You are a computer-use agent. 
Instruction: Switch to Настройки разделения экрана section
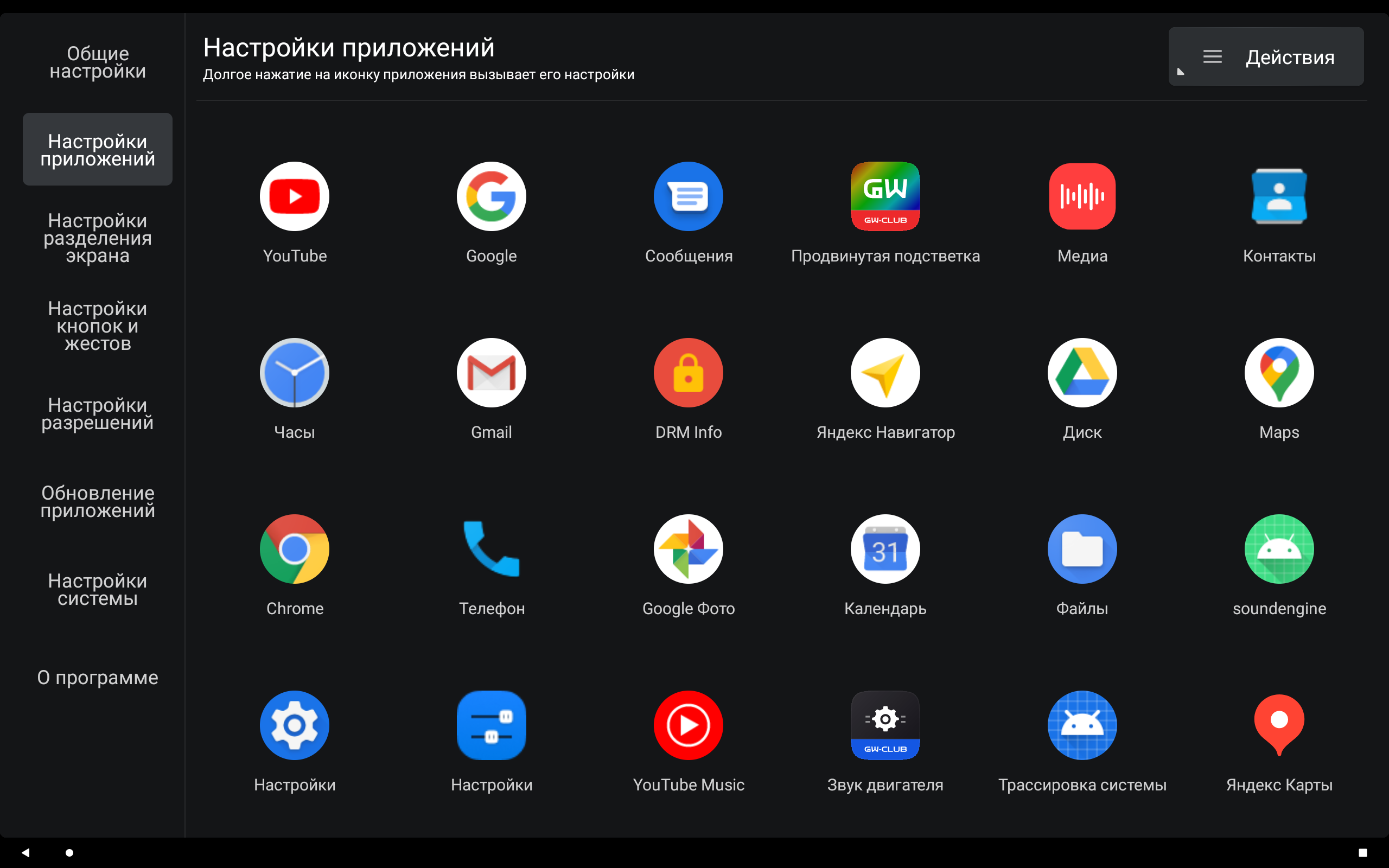coord(98,237)
